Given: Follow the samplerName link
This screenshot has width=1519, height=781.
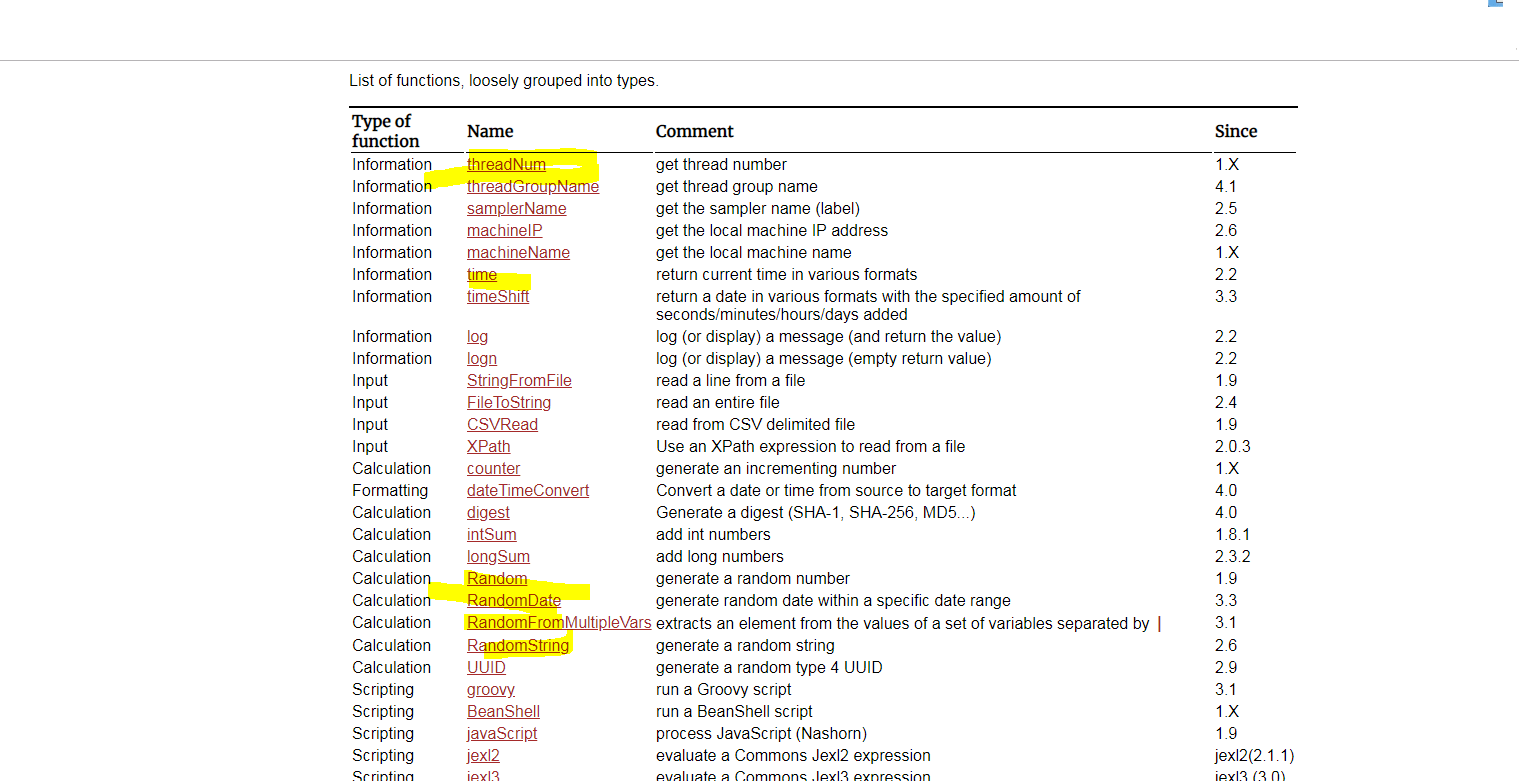Looking at the screenshot, I should 517,208.
